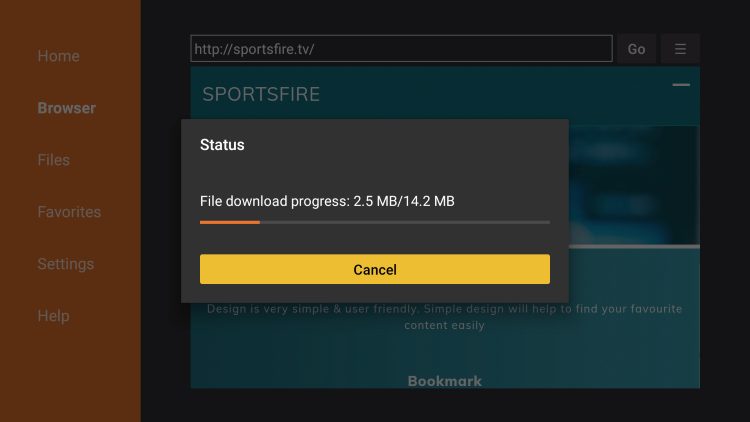Click the Bookmark heading on the web page
750x422 pixels.
point(445,381)
